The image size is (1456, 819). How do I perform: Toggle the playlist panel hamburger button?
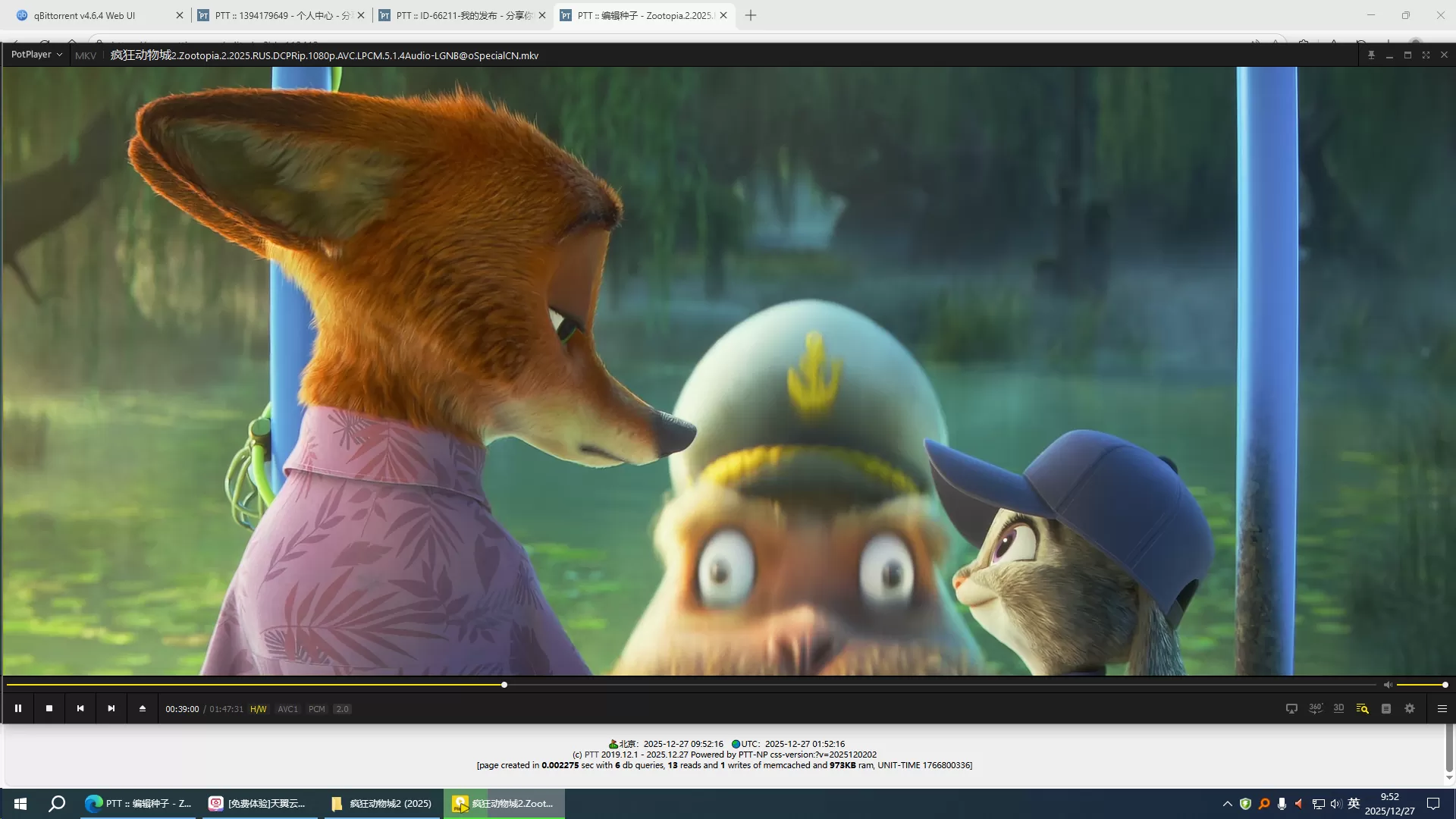tap(1442, 708)
